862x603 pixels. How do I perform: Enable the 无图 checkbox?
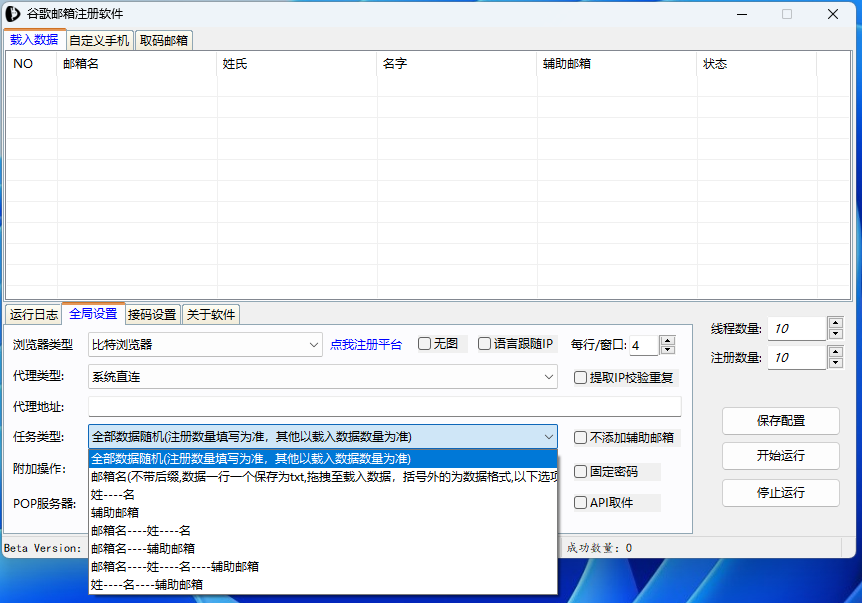[425, 344]
